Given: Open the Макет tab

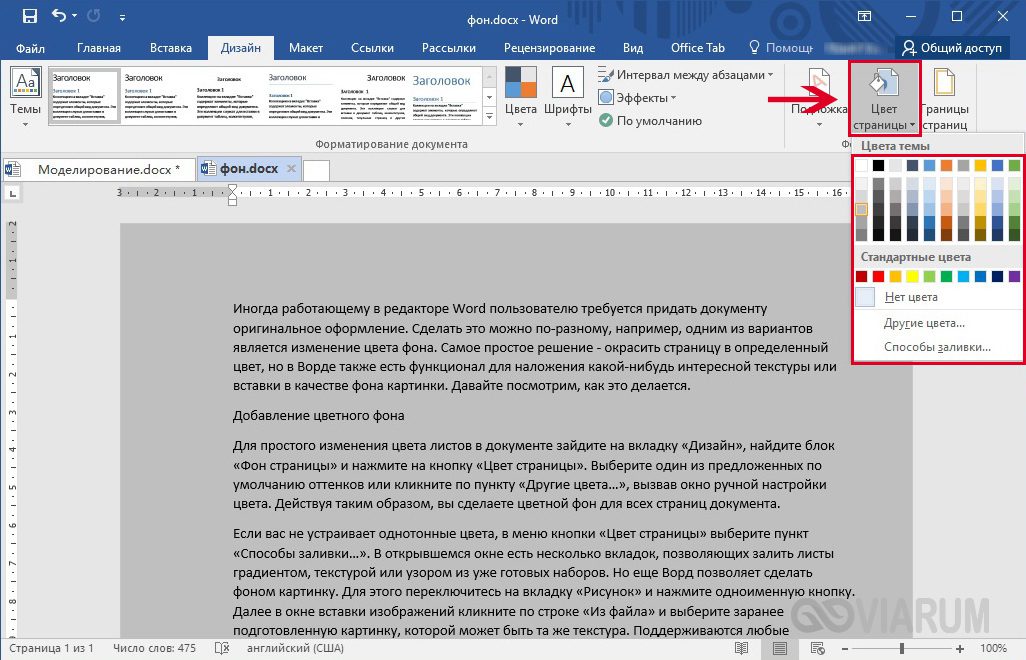Looking at the screenshot, I should click(306, 48).
